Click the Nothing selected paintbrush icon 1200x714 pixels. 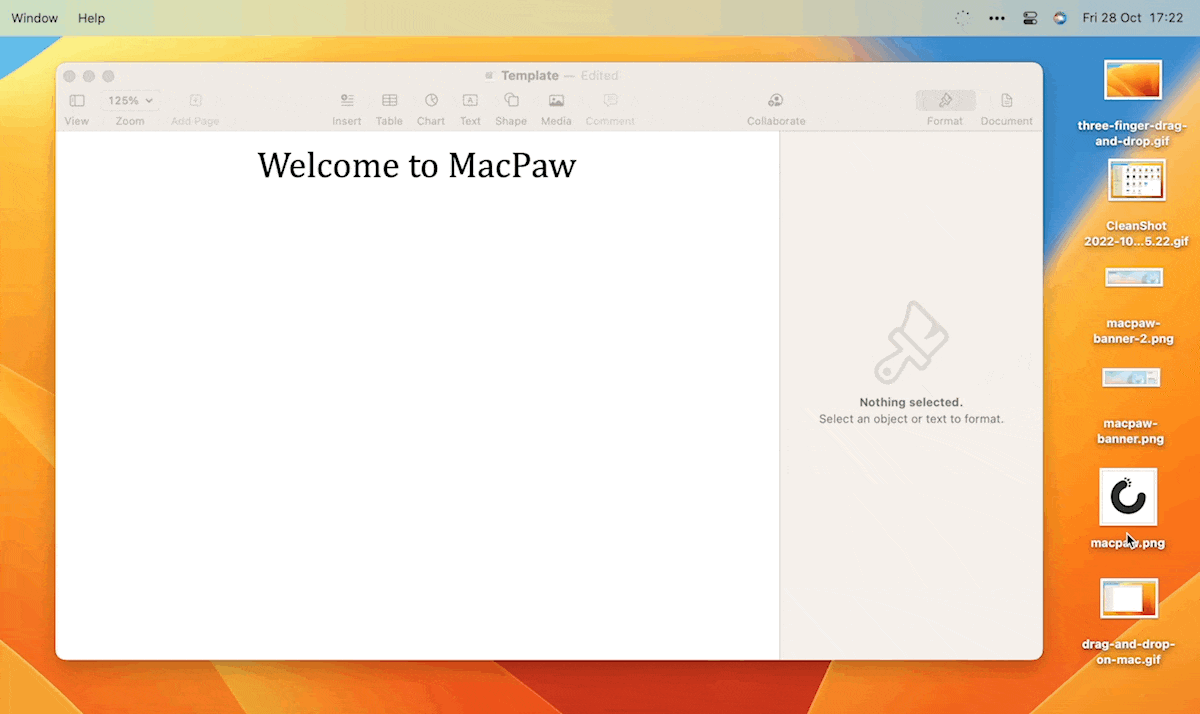point(911,342)
